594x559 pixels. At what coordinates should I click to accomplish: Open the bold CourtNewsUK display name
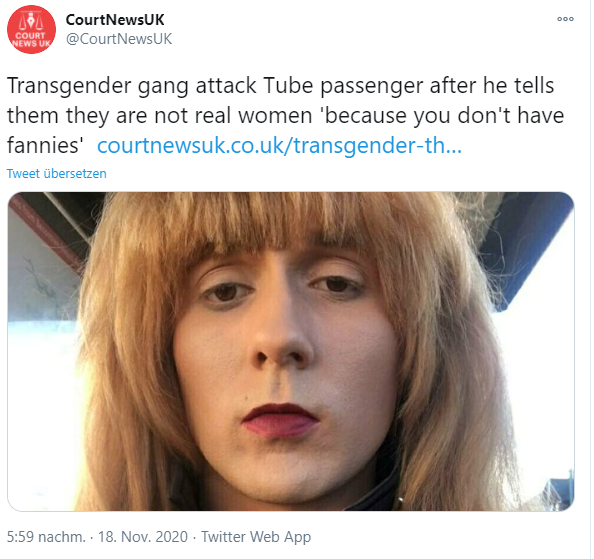[115, 20]
